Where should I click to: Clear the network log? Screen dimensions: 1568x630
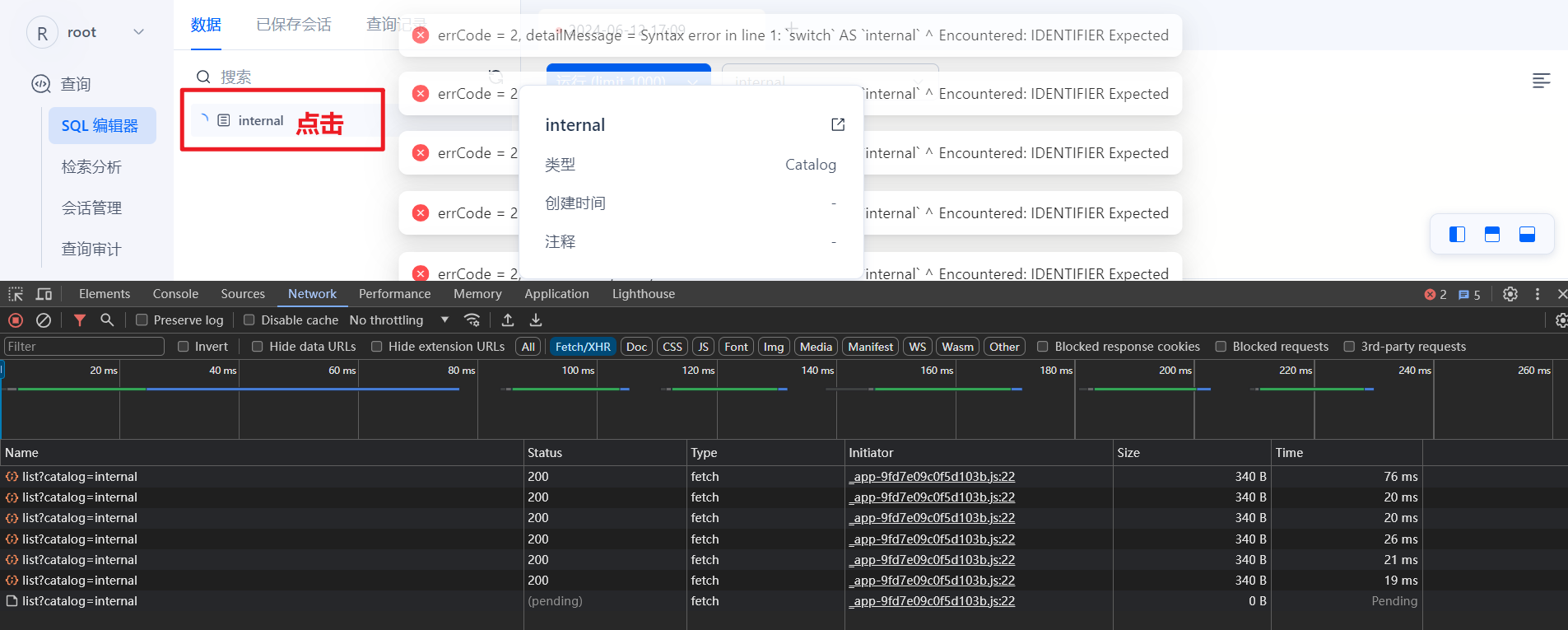coord(44,320)
